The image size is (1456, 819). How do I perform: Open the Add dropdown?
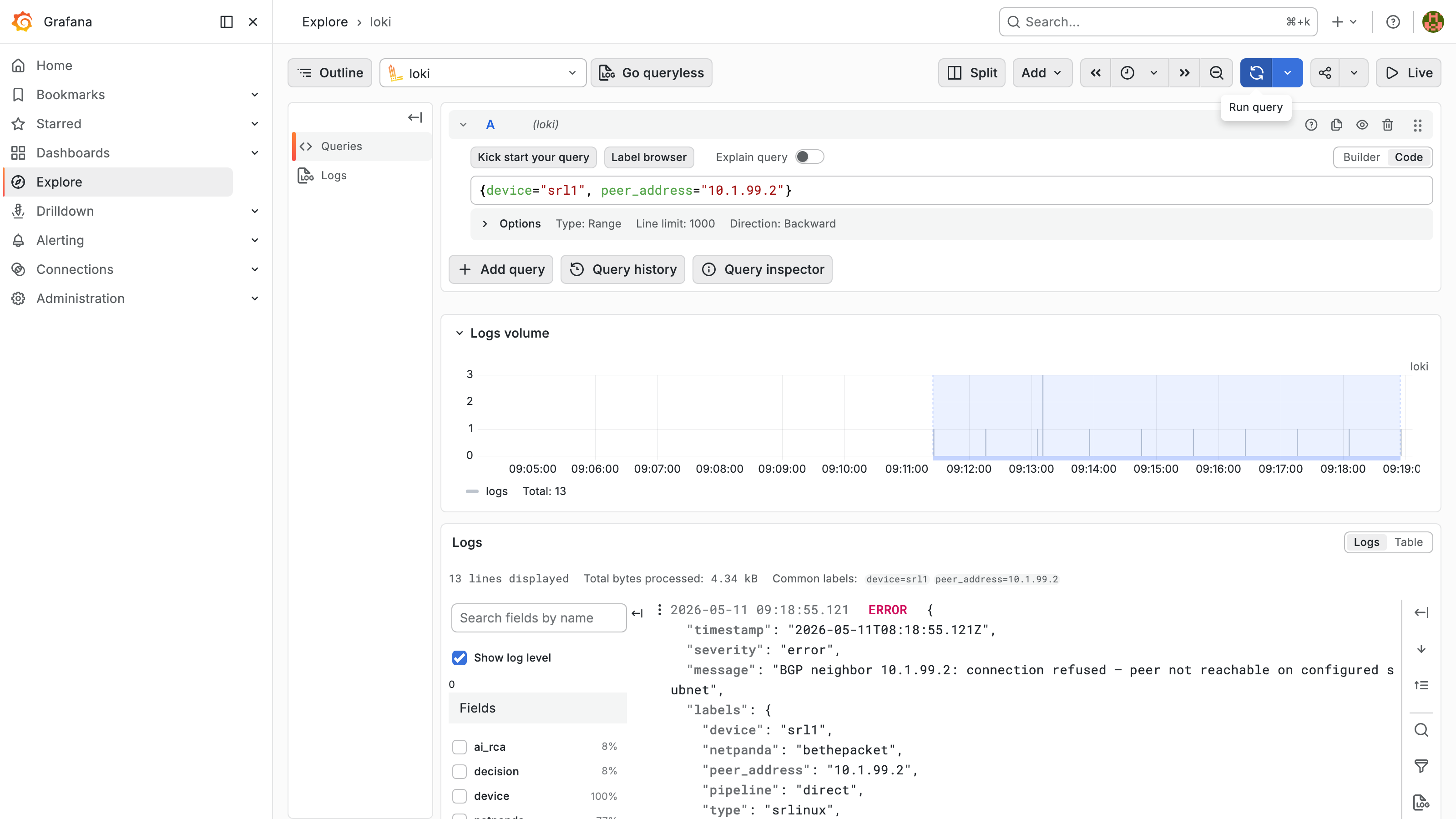click(x=1042, y=73)
